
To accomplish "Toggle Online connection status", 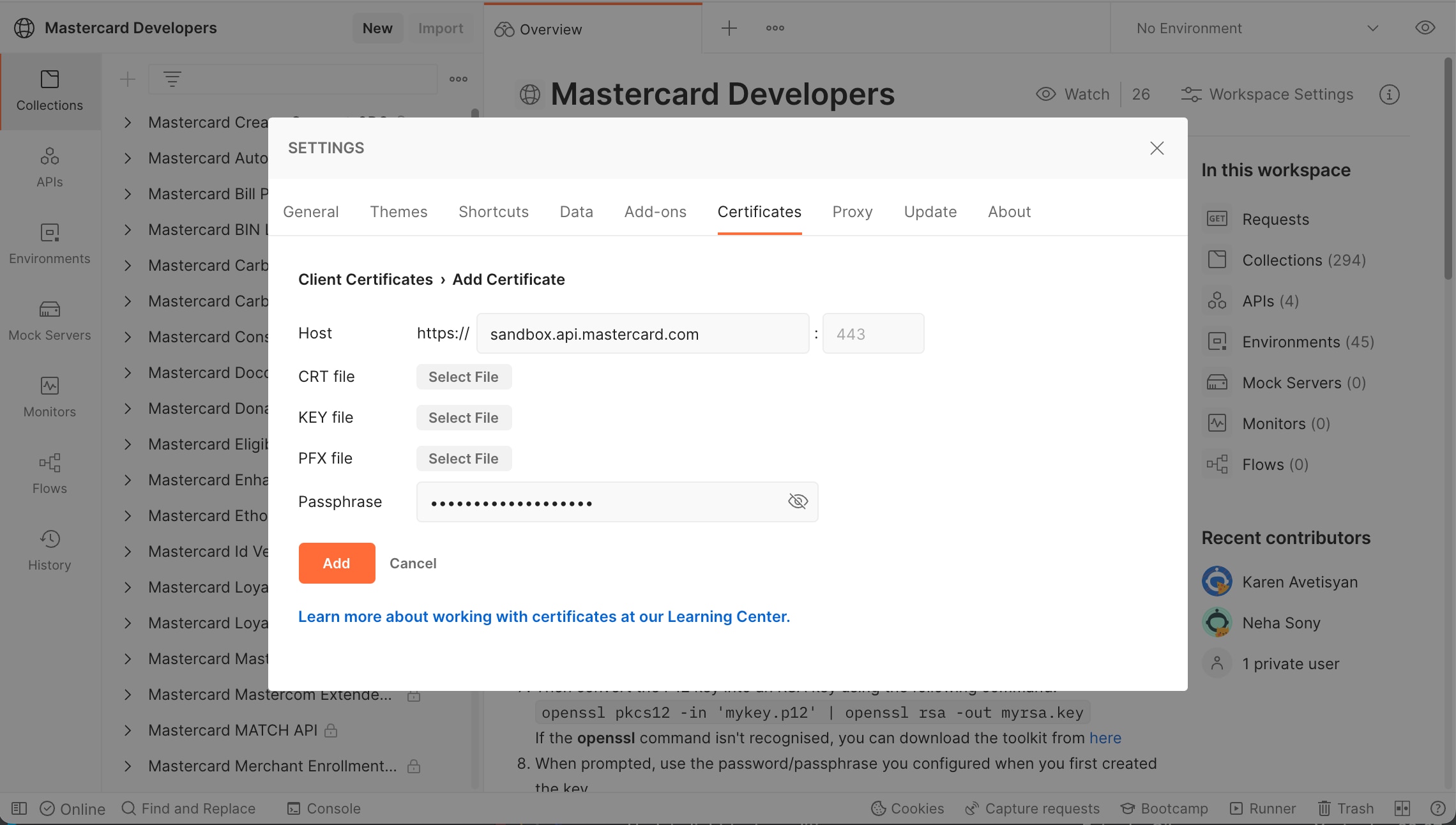I will tap(72, 808).
